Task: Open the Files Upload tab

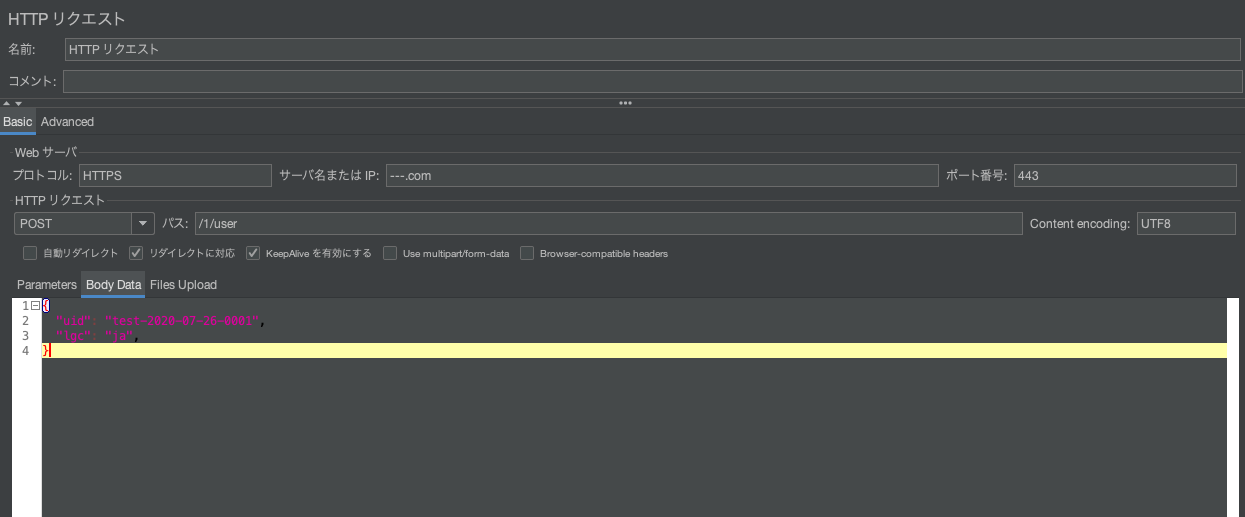Action: tap(183, 285)
